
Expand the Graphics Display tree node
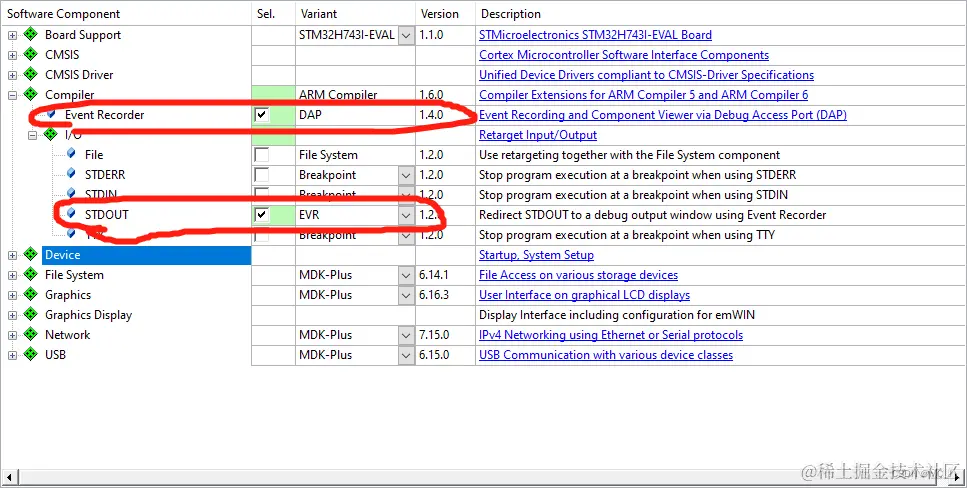[12, 315]
